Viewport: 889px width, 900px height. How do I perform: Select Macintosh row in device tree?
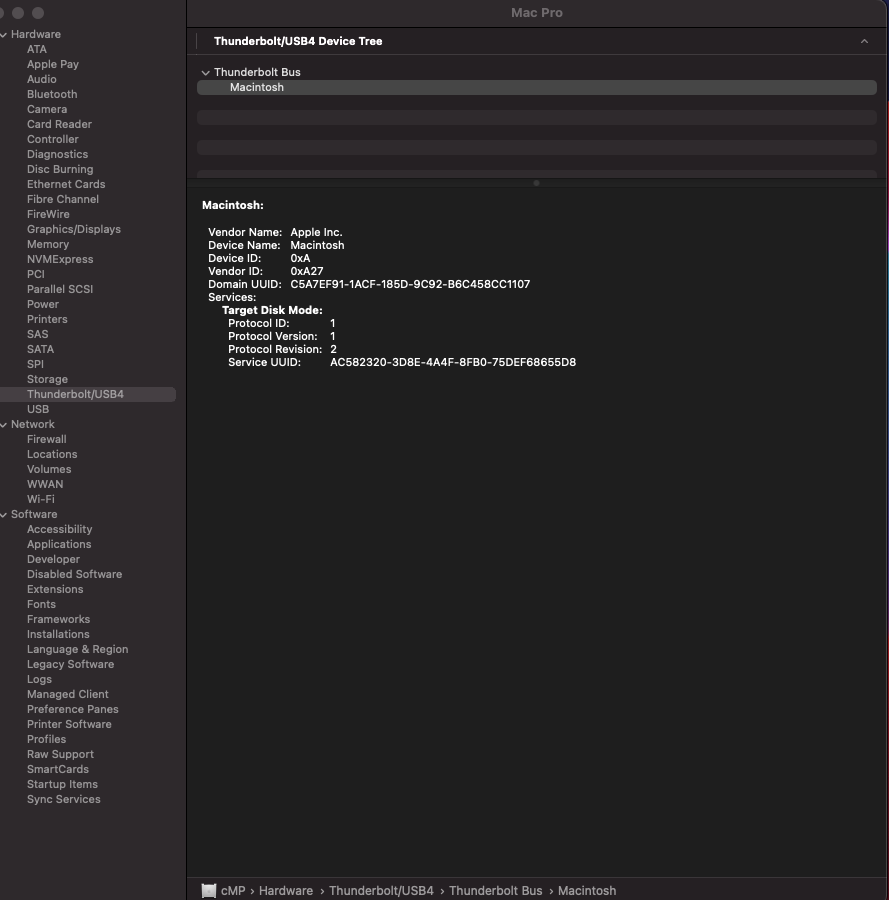pyautogui.click(x=537, y=87)
